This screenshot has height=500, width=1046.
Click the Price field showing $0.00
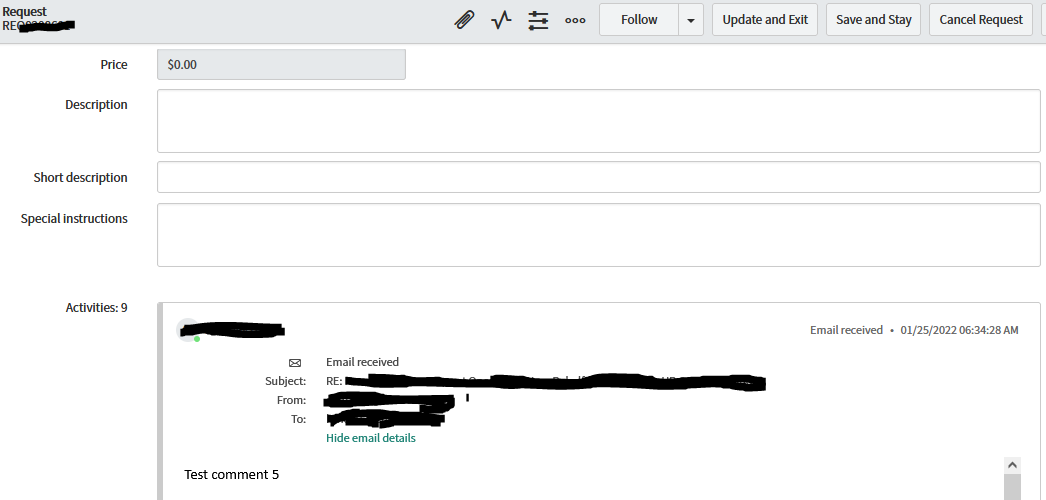click(282, 65)
